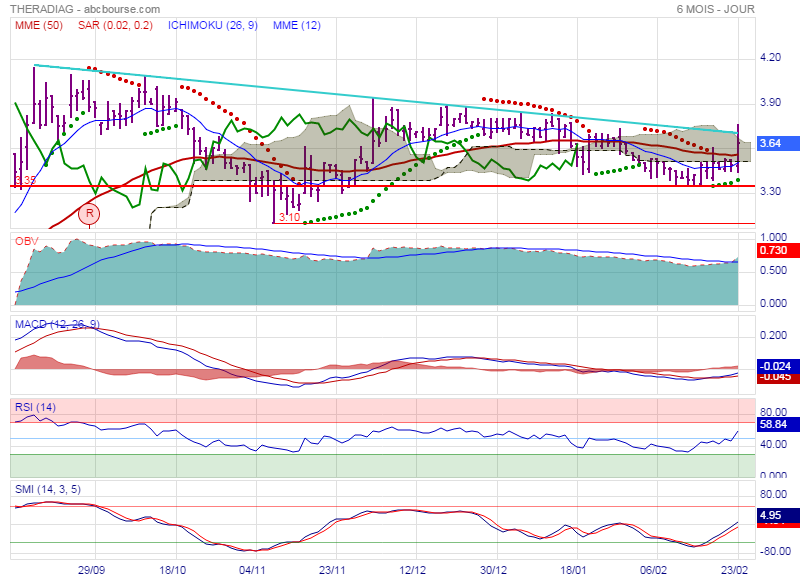
Task: Click the MACD (12, 26, 9) panel label
Action: pos(57,324)
